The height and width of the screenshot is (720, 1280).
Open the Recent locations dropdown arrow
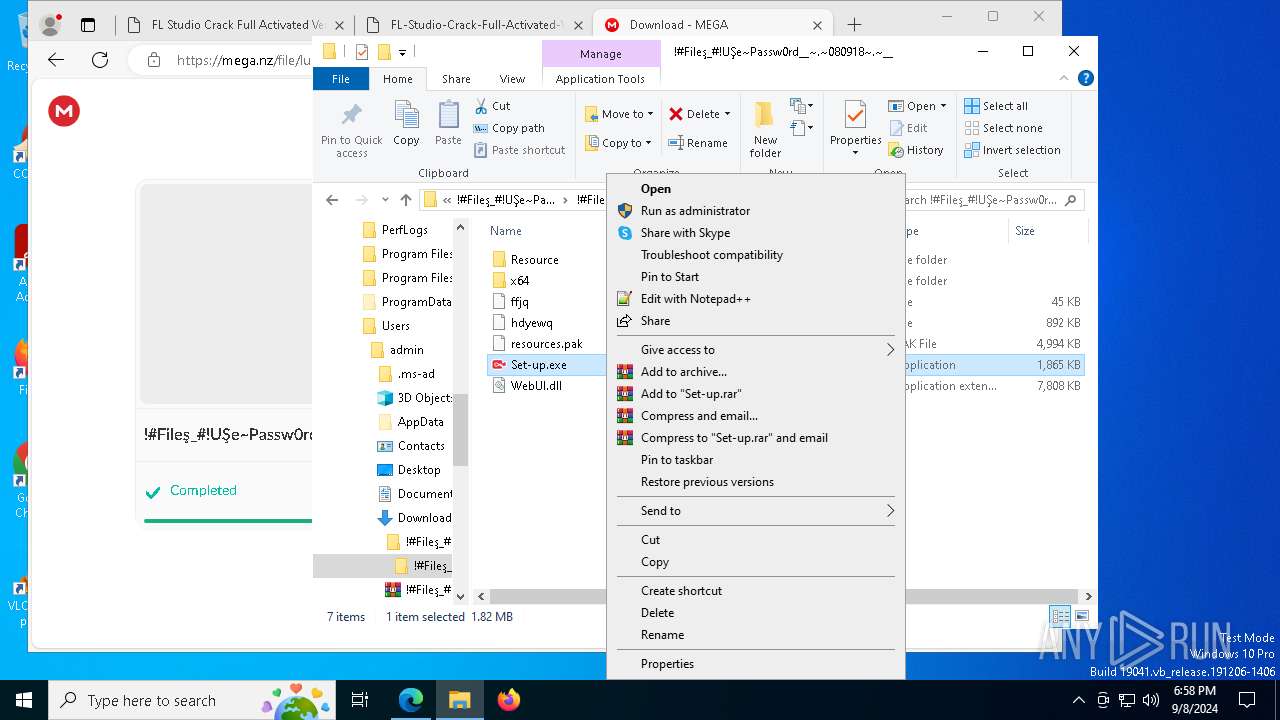(x=385, y=200)
